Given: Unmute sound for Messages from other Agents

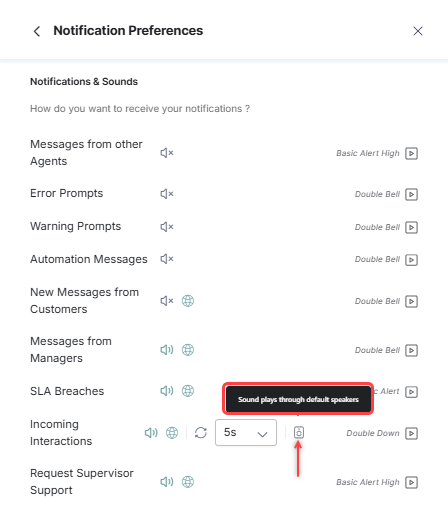Looking at the screenshot, I should click(167, 153).
